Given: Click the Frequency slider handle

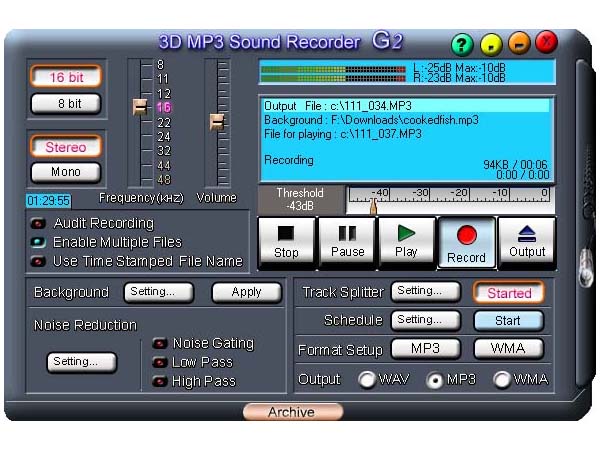Looking at the screenshot, I should (140, 107).
